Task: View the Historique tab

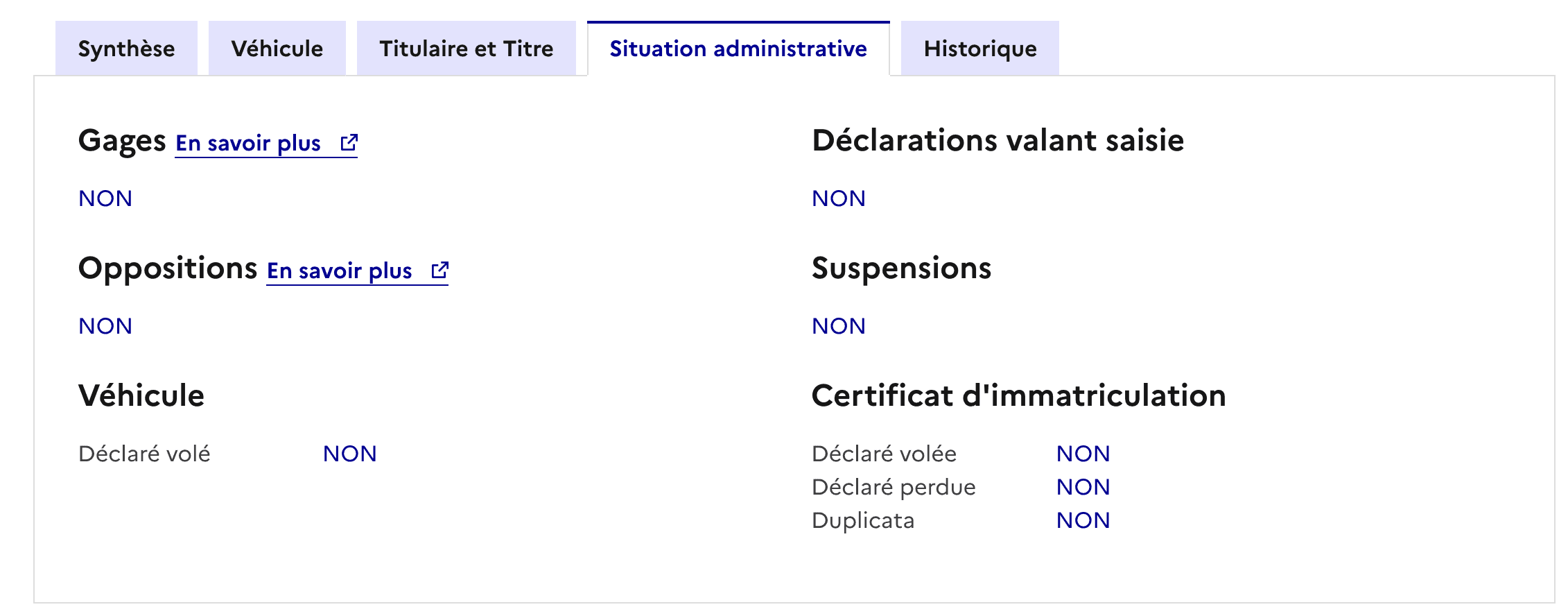Action: tap(979, 48)
